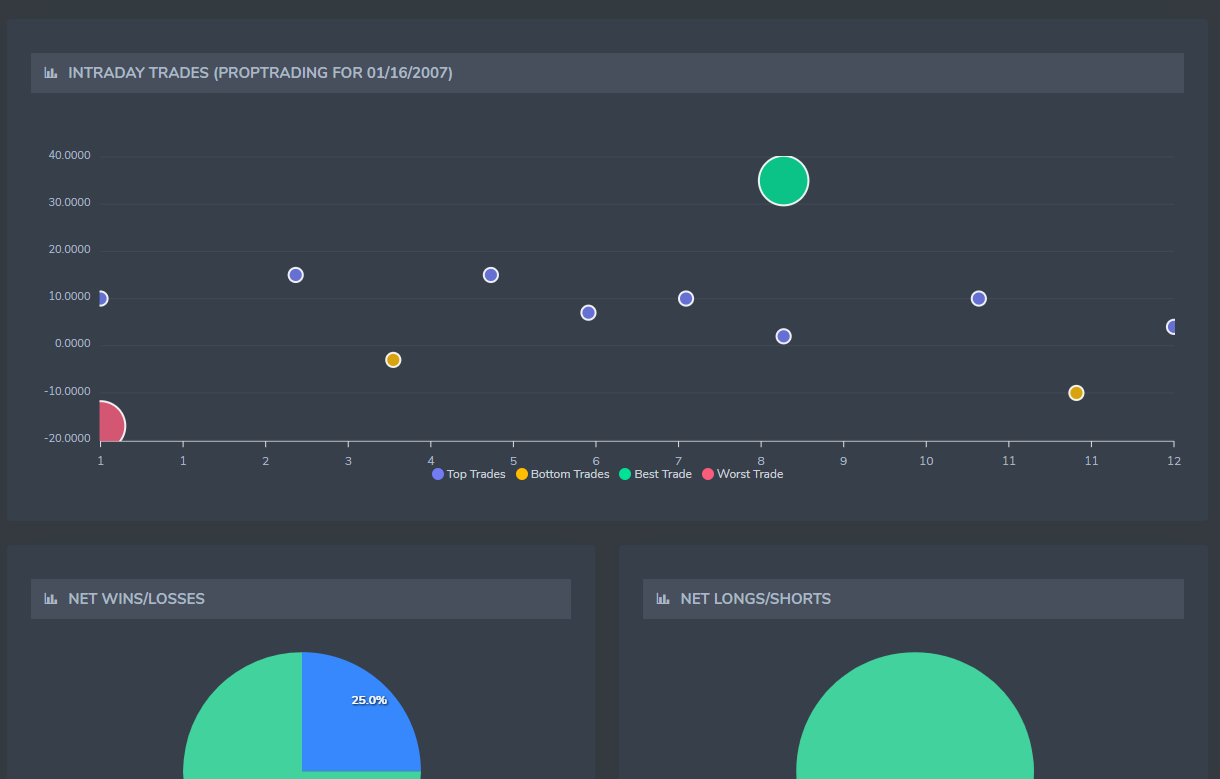Disable Worst Trade series in legend
Screen dimensions: 1220x779
(x=742, y=474)
